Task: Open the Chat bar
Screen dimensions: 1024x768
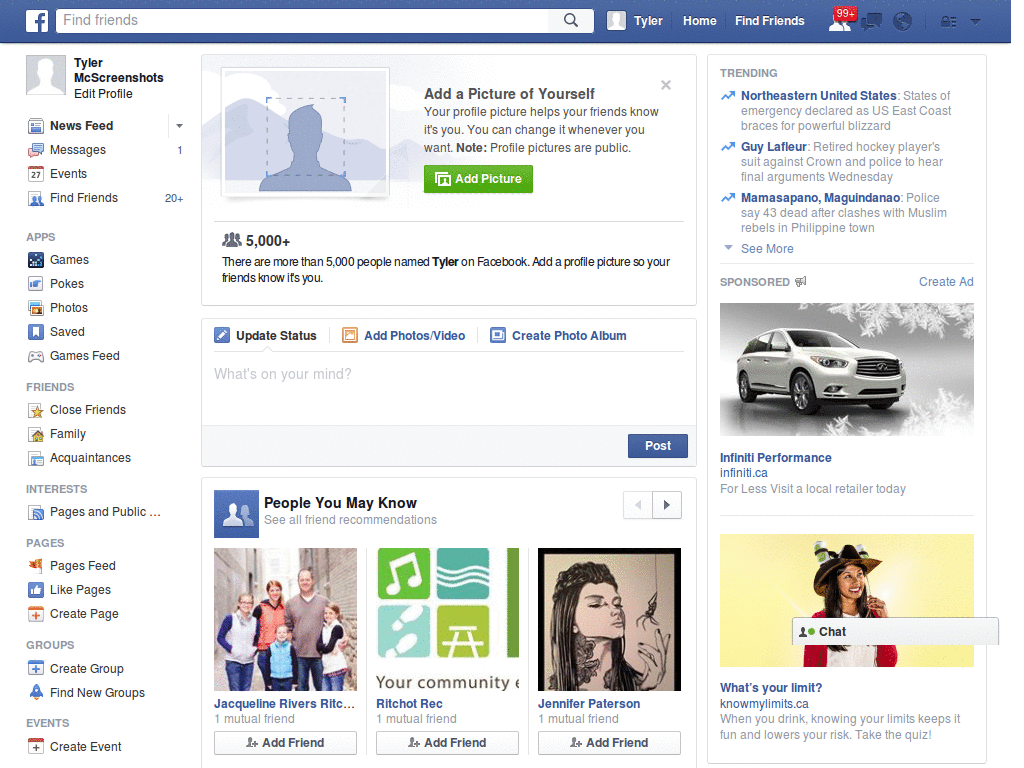Action: (x=895, y=632)
